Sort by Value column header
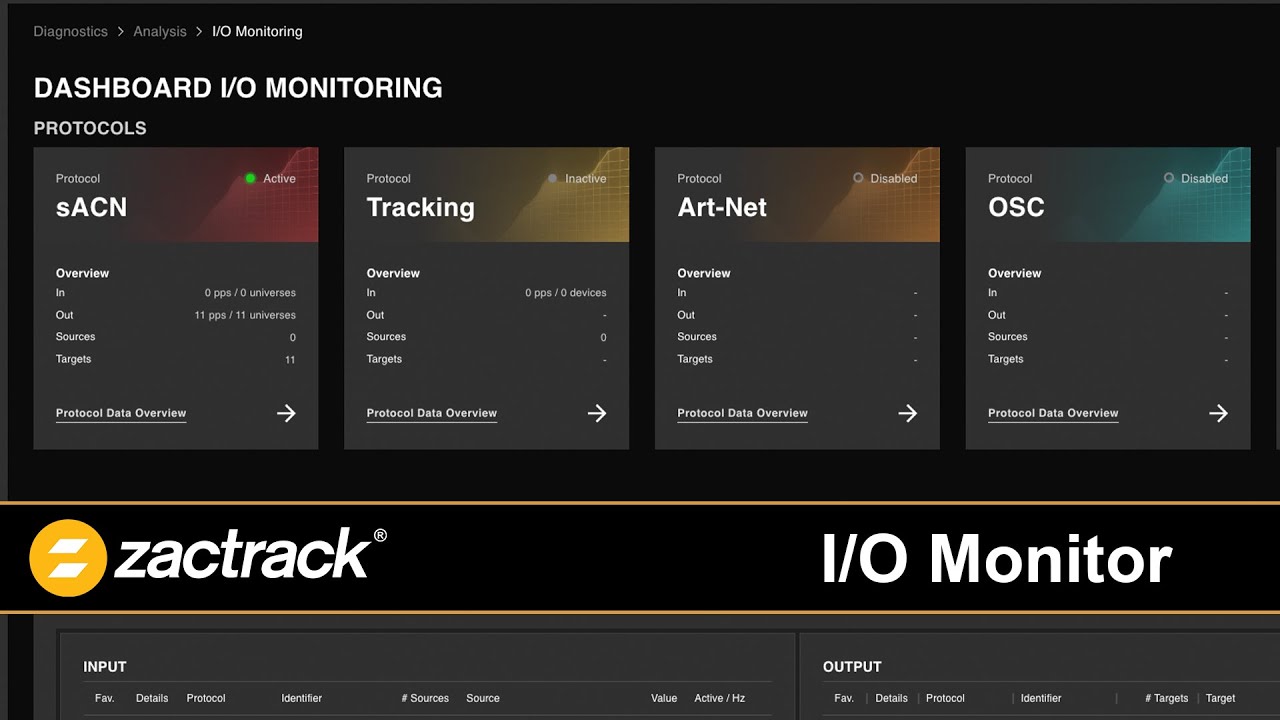This screenshot has height=720, width=1280. (664, 698)
